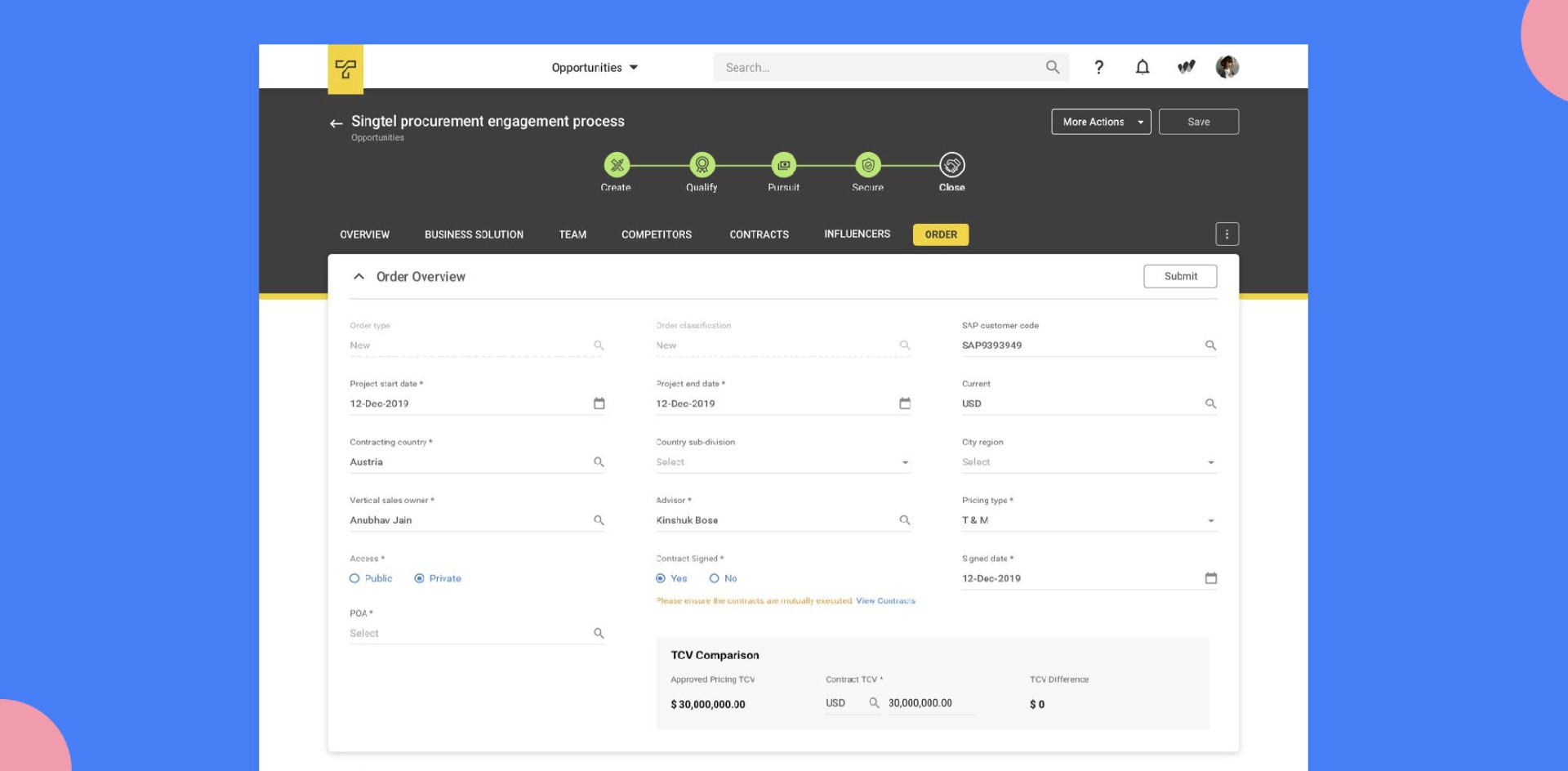1568x771 pixels.
Task: Go back using the left arrow
Action: click(336, 123)
